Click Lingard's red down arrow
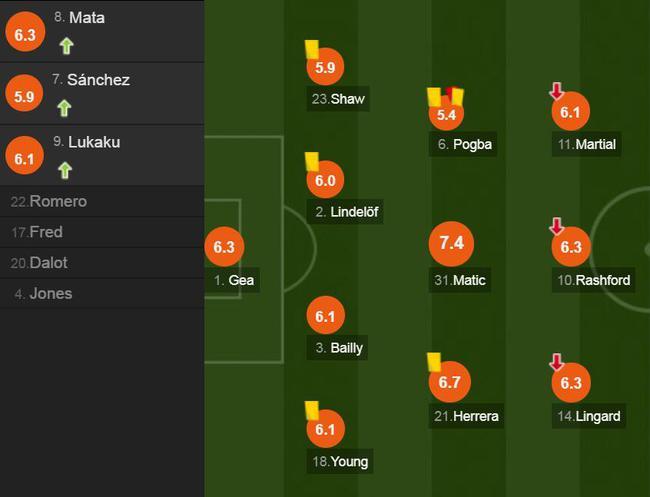 (556, 362)
